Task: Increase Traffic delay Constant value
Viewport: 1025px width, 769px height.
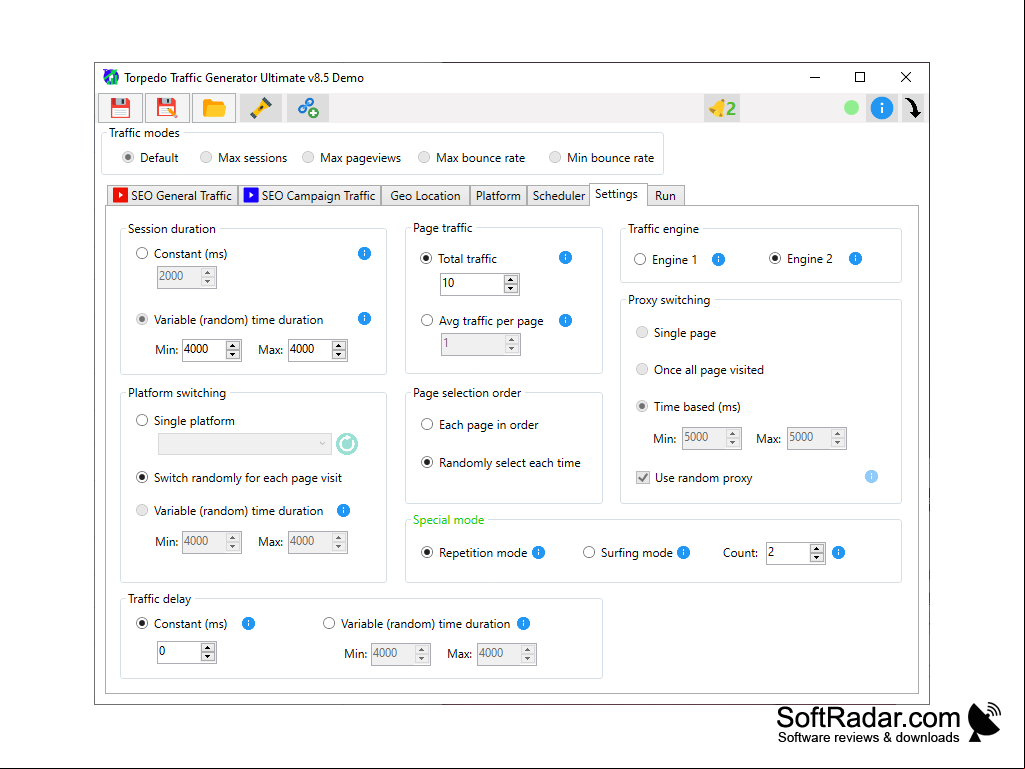Action: 208,647
